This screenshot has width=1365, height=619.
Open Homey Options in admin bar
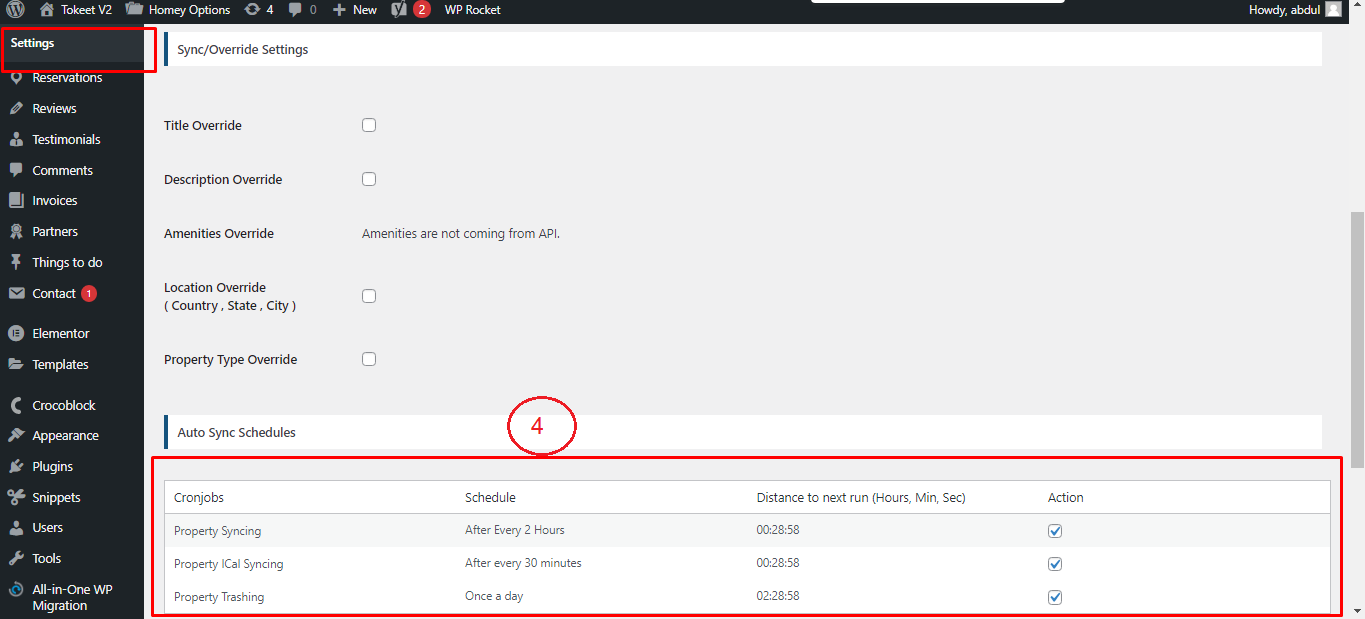(178, 10)
